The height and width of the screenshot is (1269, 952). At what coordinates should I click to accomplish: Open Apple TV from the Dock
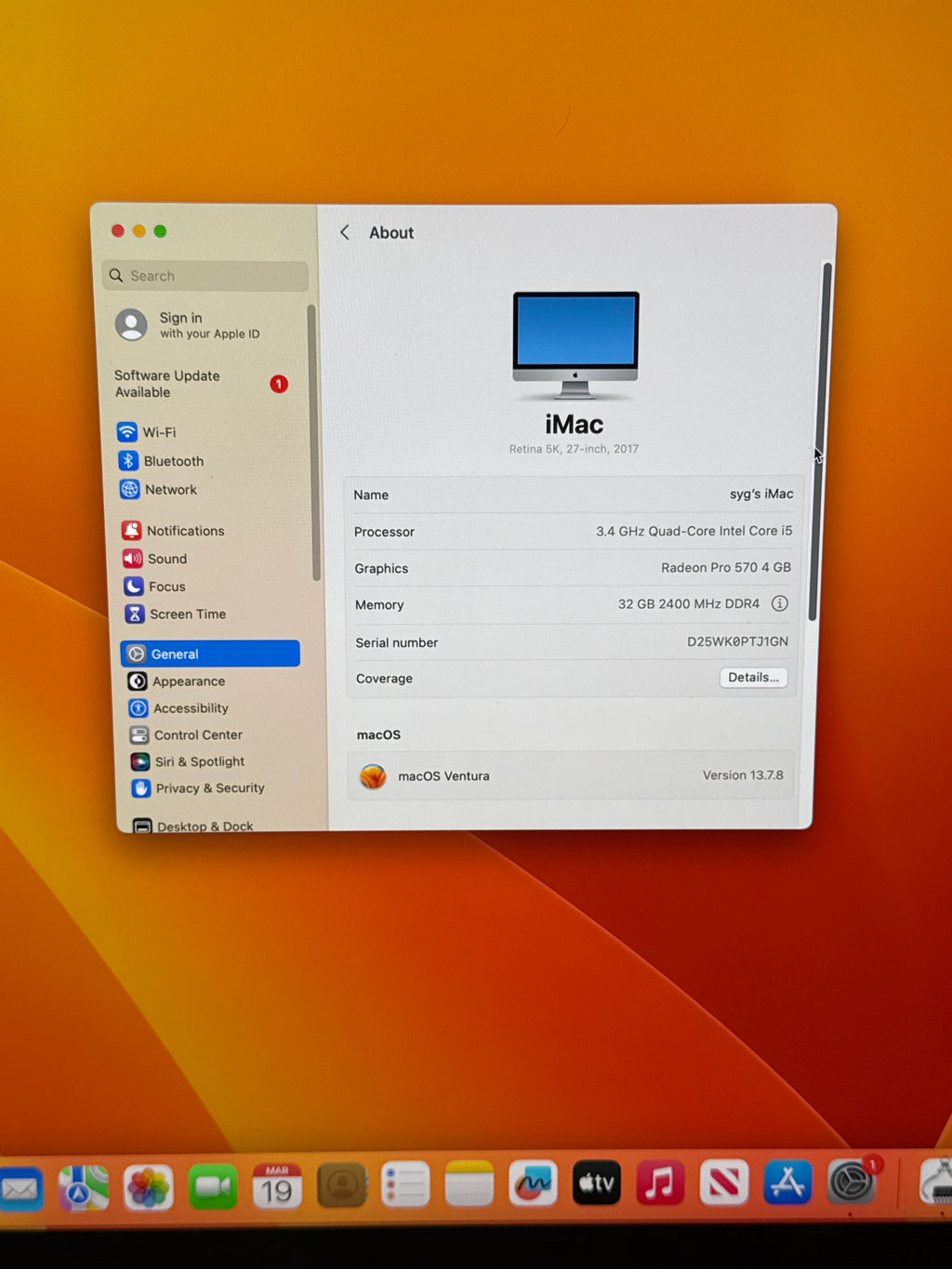tap(597, 1183)
